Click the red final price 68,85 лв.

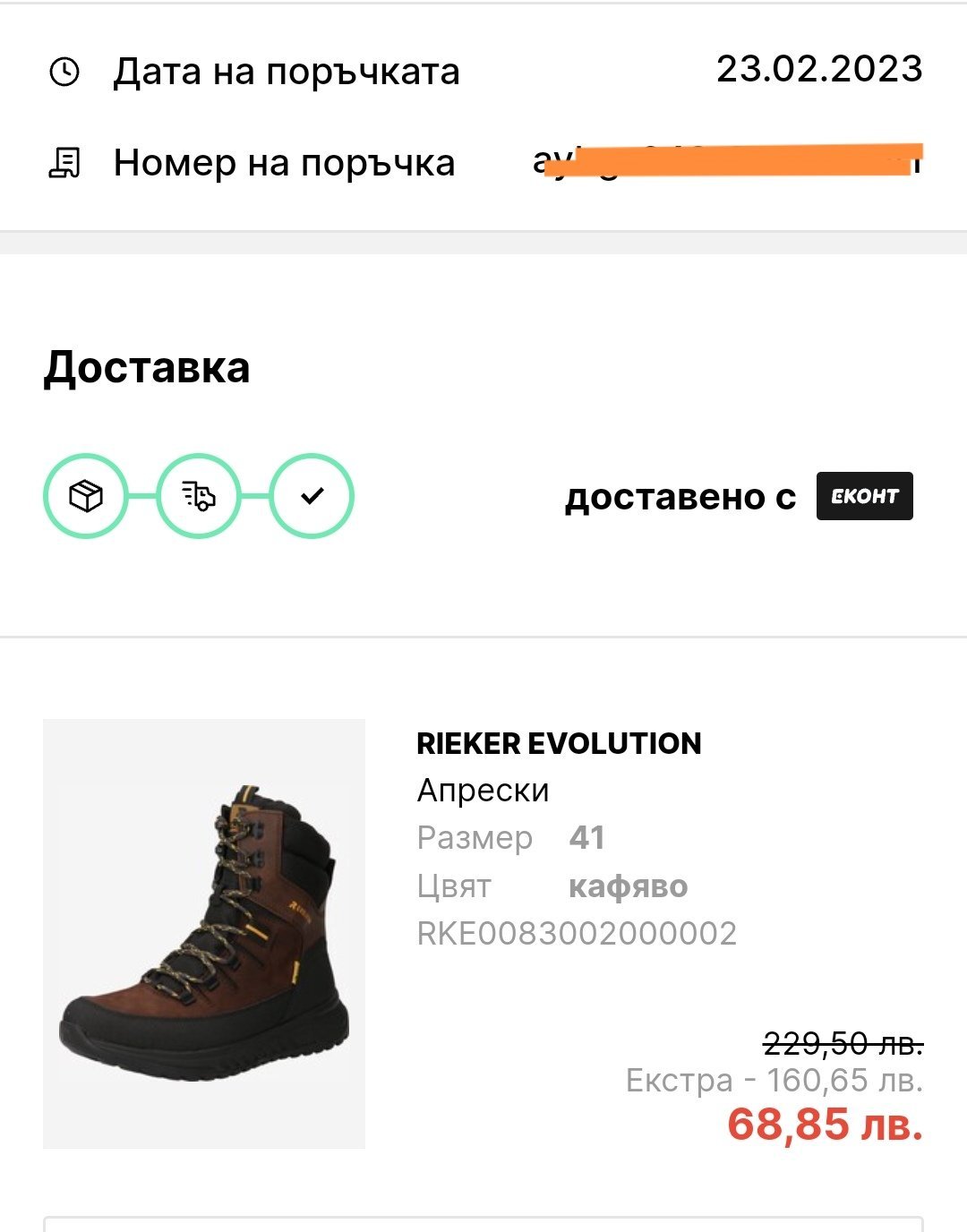(825, 1125)
